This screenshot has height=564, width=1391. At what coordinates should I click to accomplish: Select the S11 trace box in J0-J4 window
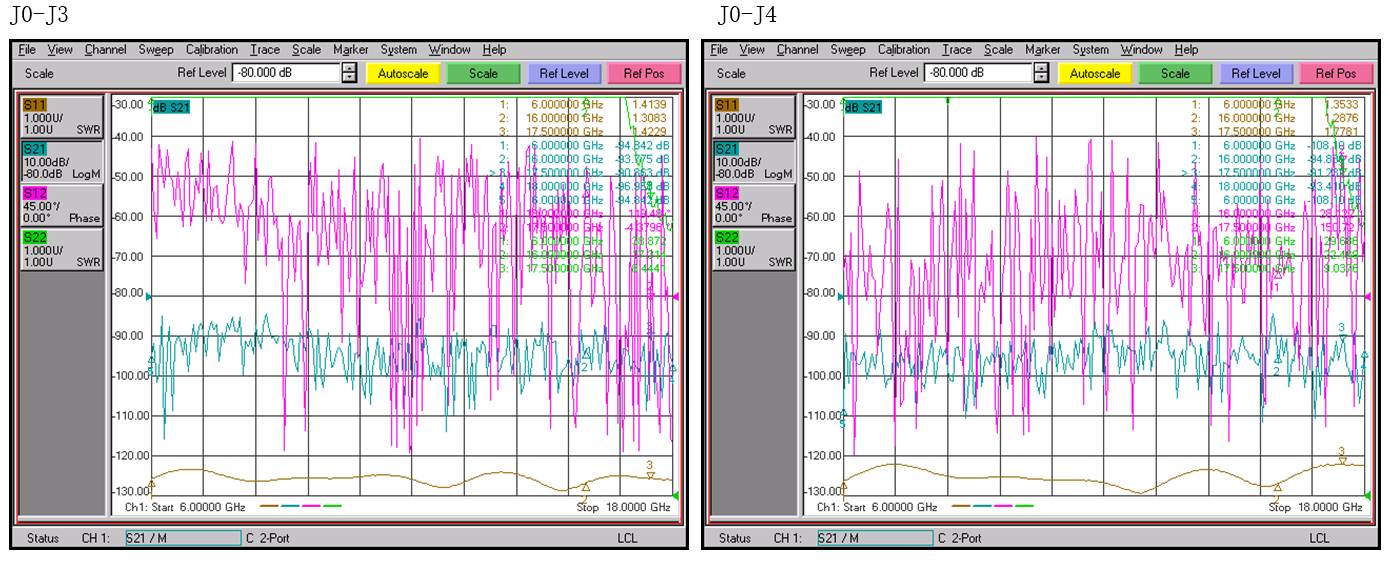click(x=752, y=116)
